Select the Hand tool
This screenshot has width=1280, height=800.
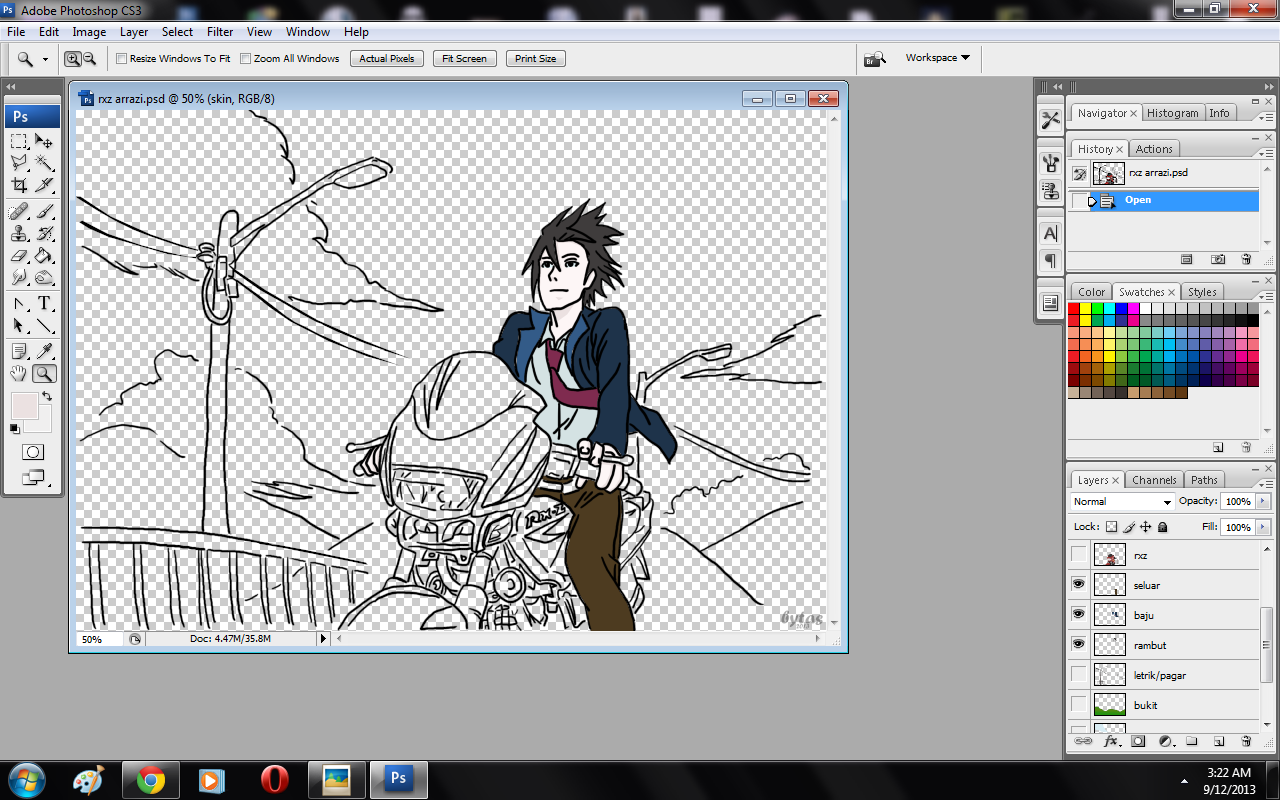pyautogui.click(x=19, y=373)
